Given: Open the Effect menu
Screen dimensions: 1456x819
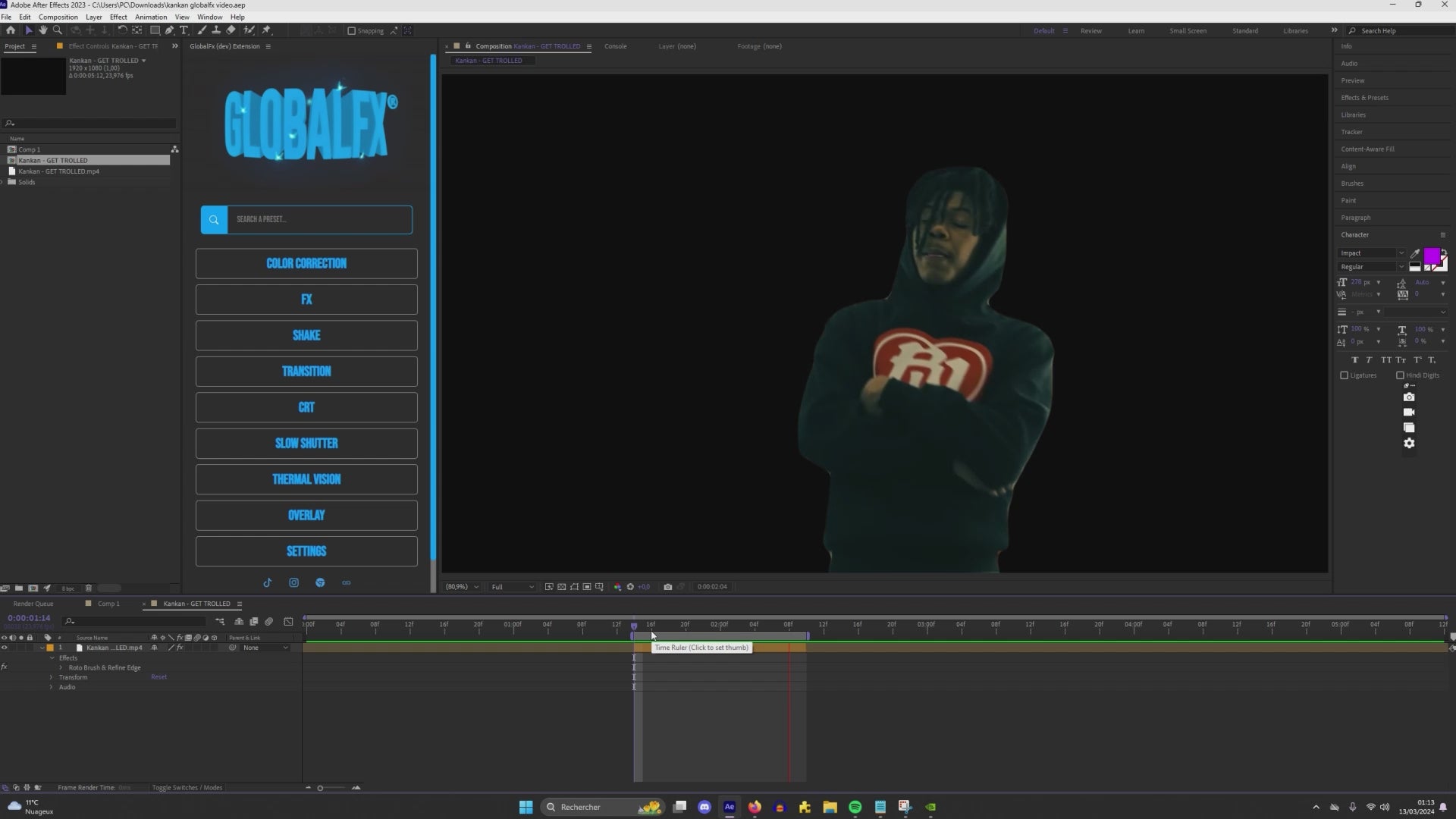Looking at the screenshot, I should pos(118,17).
